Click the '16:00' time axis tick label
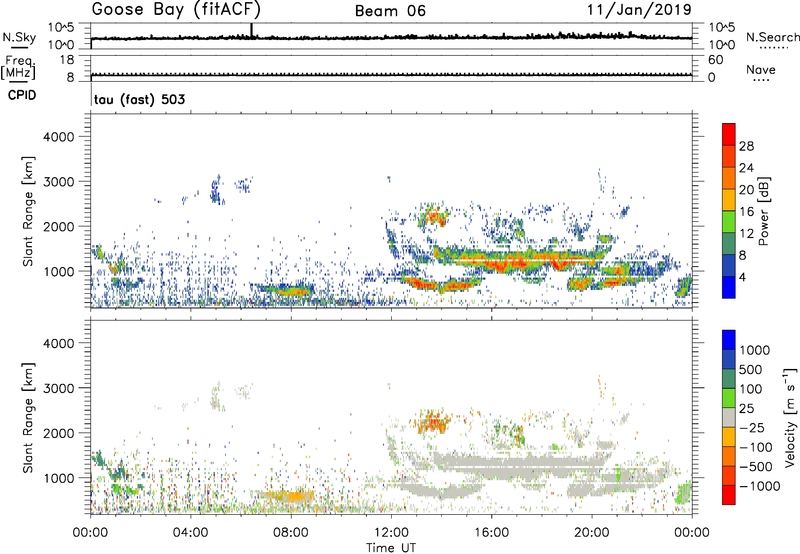This screenshot has width=800, height=554. pos(491,533)
